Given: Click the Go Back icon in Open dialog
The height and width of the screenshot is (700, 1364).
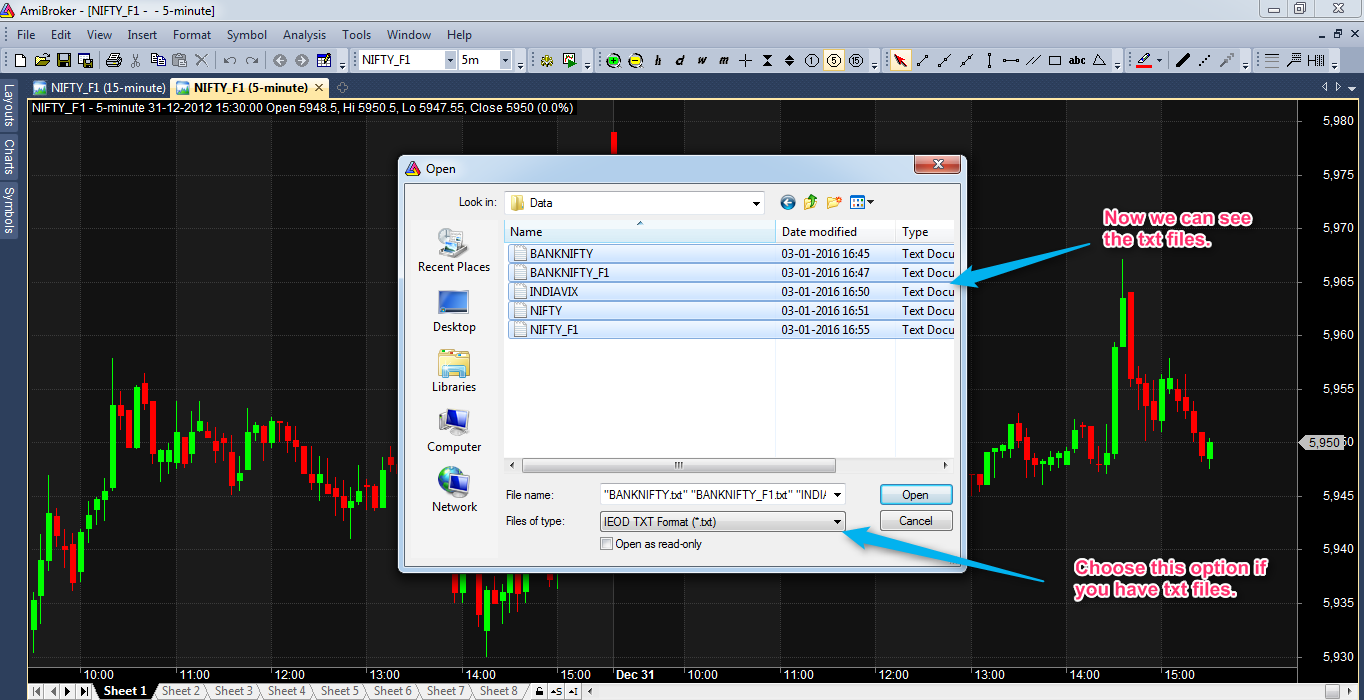Looking at the screenshot, I should click(x=788, y=202).
